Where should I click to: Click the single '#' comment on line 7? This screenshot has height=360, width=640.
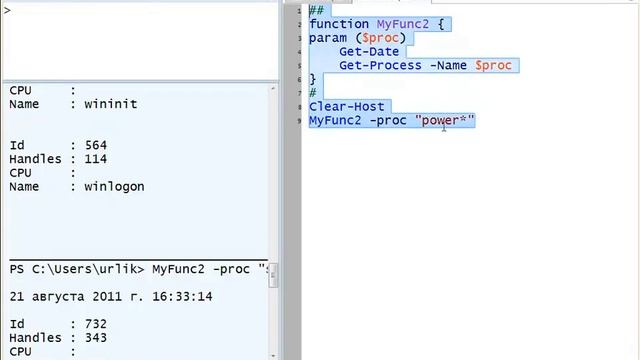tap(313, 93)
